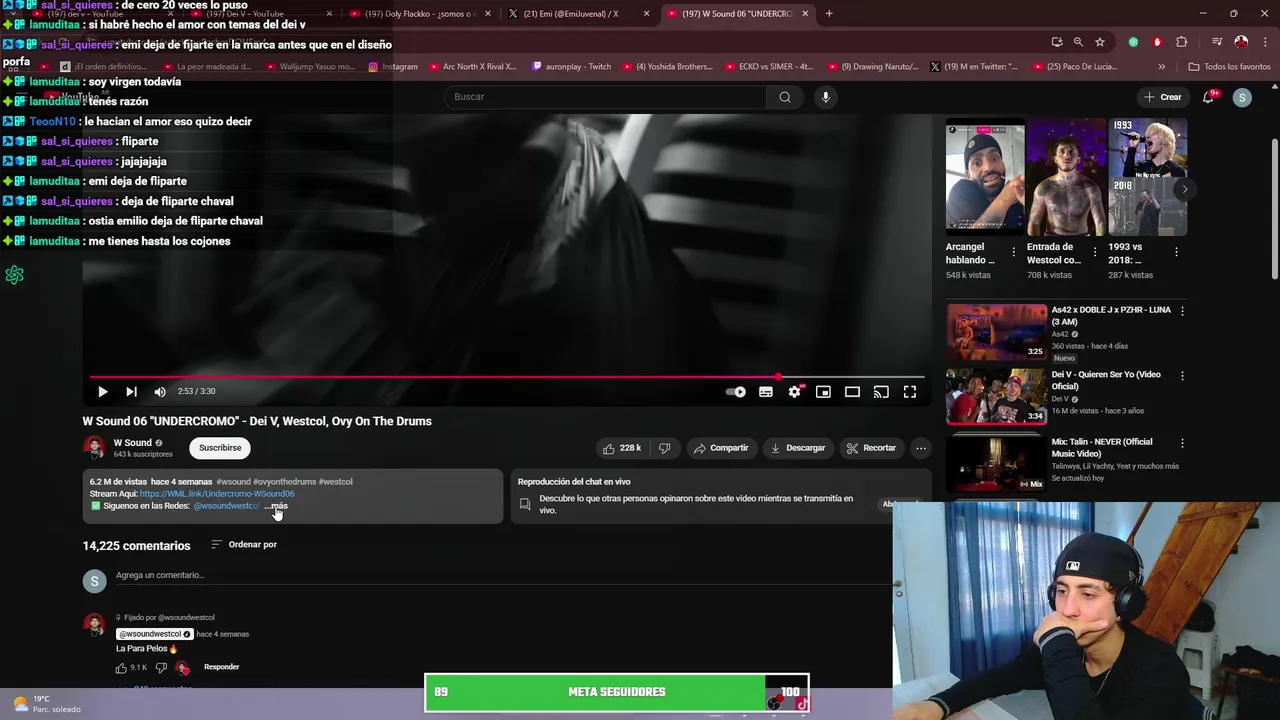This screenshot has height=720, width=1280.
Task: Open the 1993 vs 2018 short
Action: click(x=1147, y=177)
